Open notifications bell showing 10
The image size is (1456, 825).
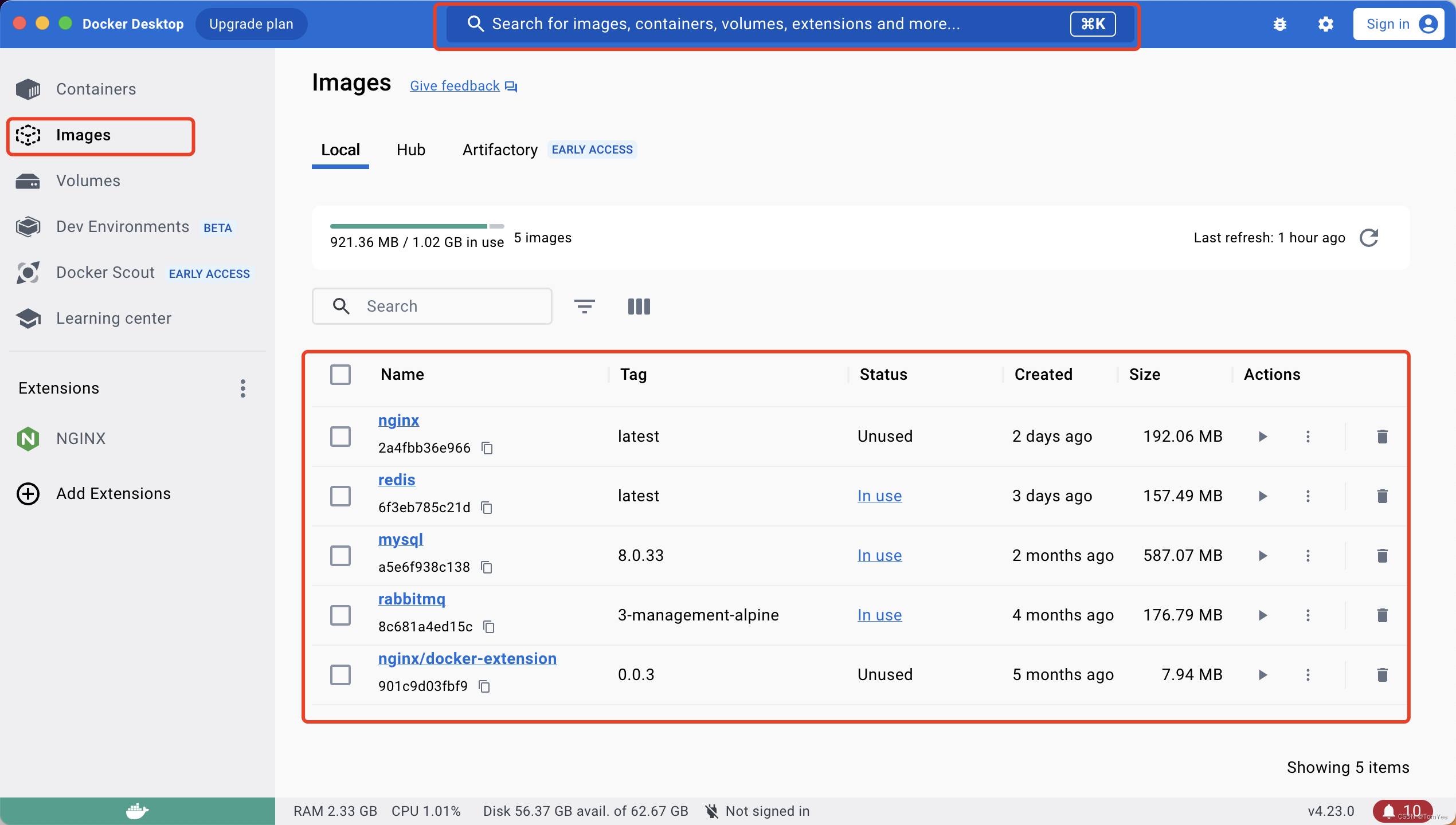click(x=1403, y=811)
